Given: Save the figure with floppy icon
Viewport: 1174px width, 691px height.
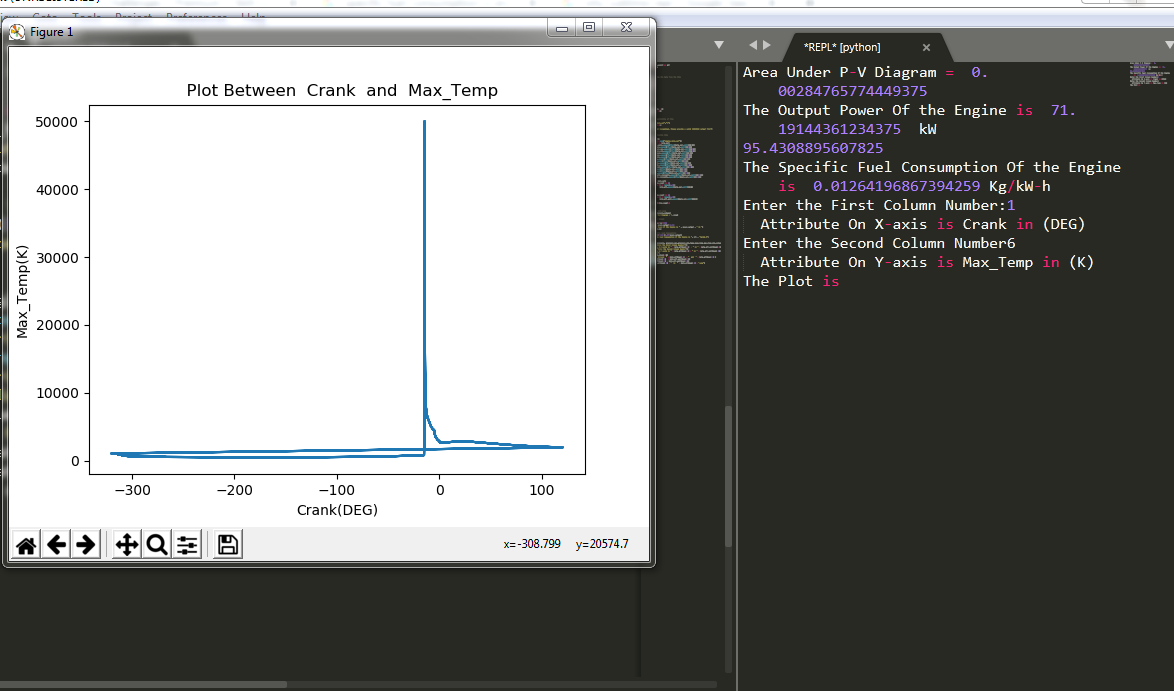Looking at the screenshot, I should click(x=227, y=545).
